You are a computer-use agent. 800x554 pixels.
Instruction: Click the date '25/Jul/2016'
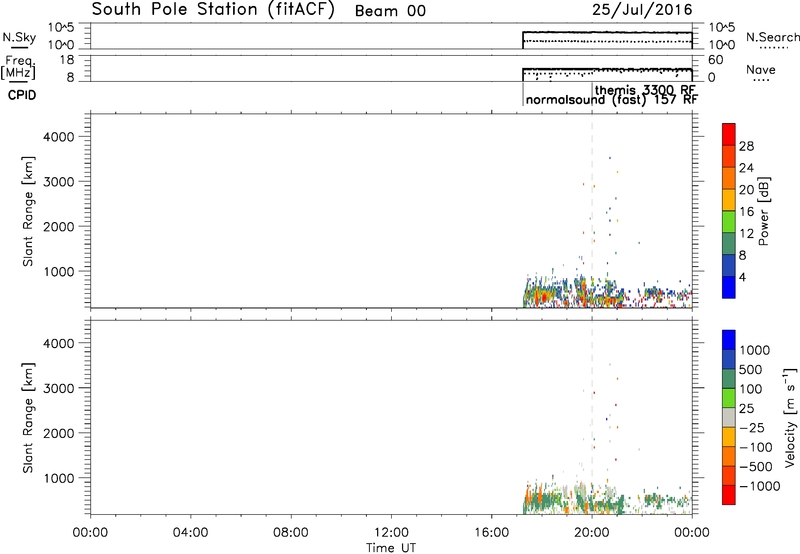642,10
